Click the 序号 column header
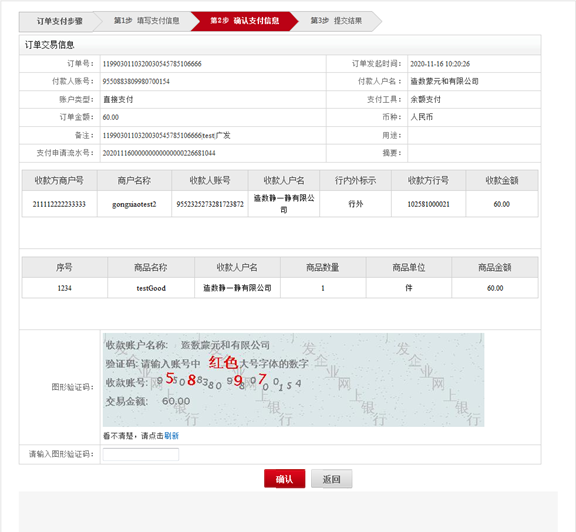The image size is (576, 532). [x=64, y=267]
